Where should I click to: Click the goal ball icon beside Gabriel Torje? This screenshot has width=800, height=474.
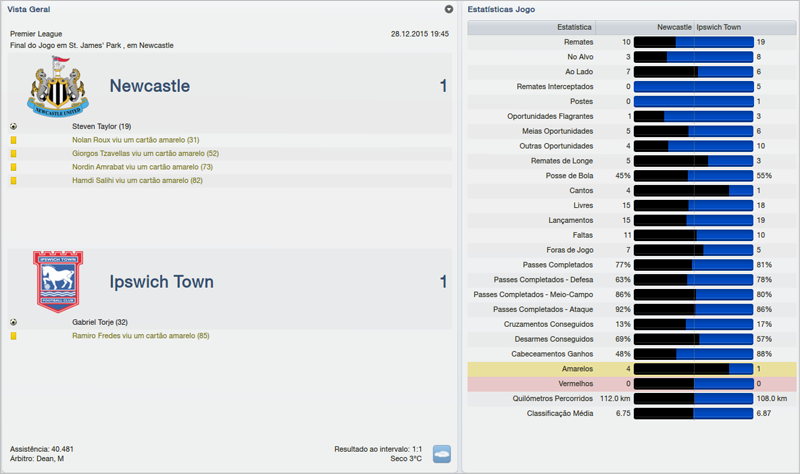[x=14, y=322]
